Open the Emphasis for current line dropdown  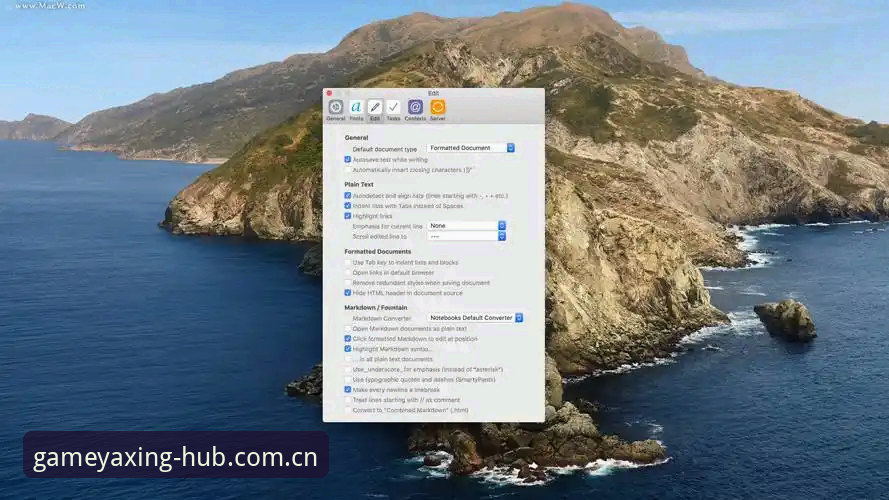coord(466,226)
